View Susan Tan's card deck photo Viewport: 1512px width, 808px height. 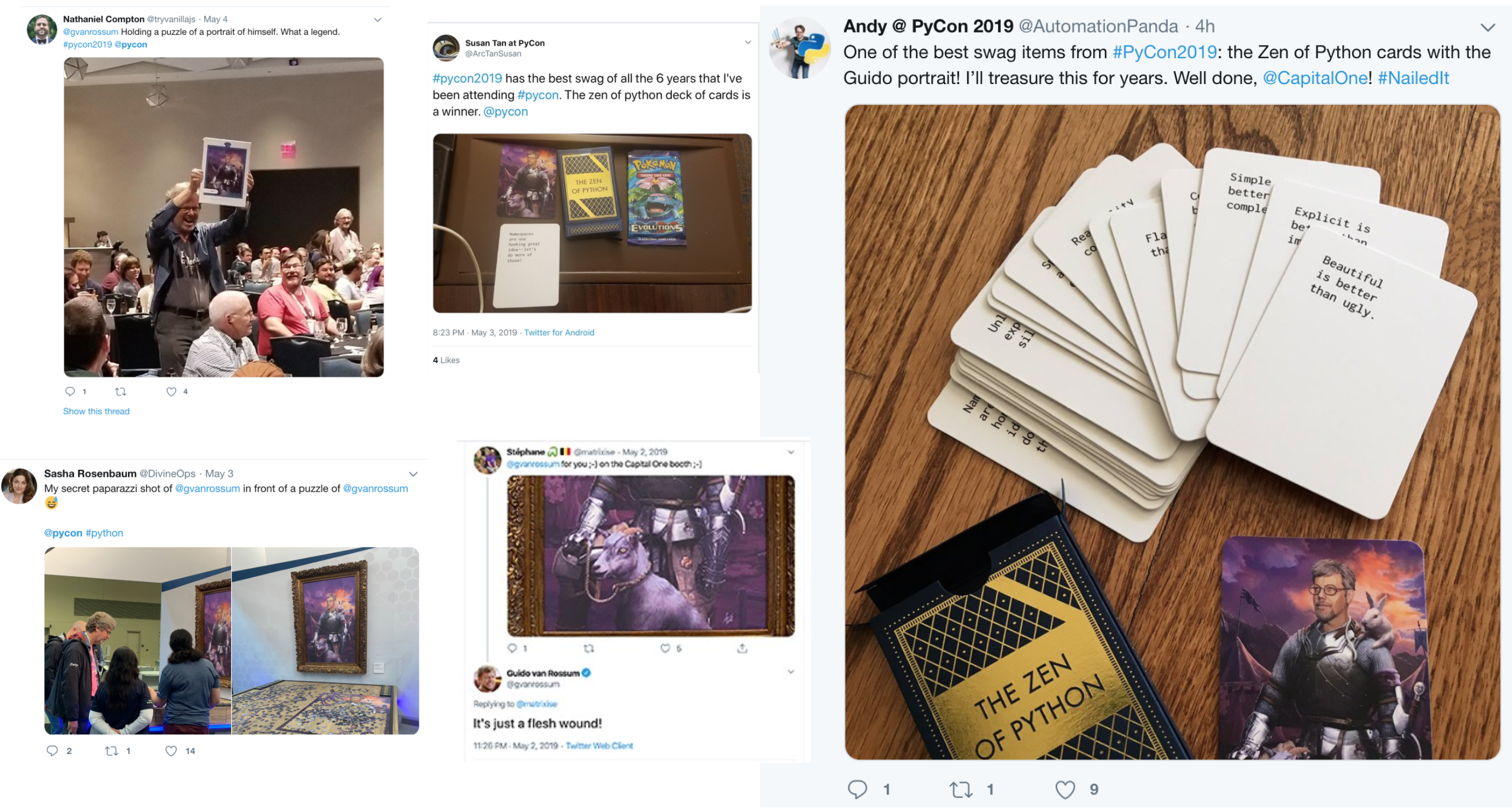pyautogui.click(x=592, y=223)
